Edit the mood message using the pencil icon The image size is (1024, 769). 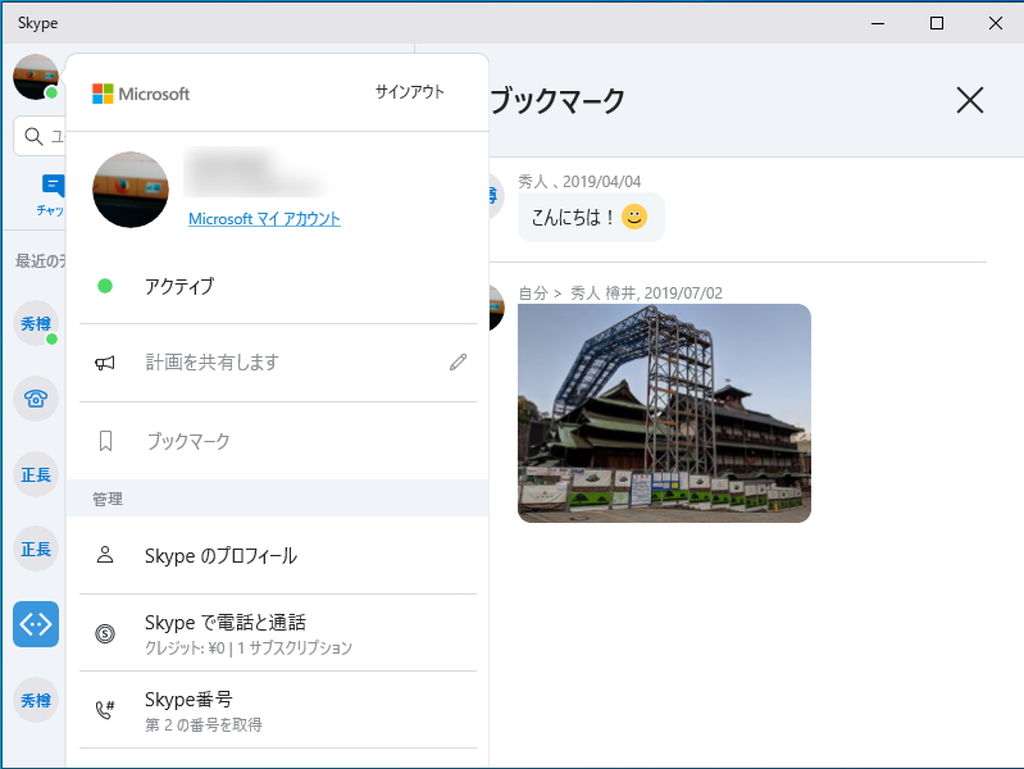point(458,362)
